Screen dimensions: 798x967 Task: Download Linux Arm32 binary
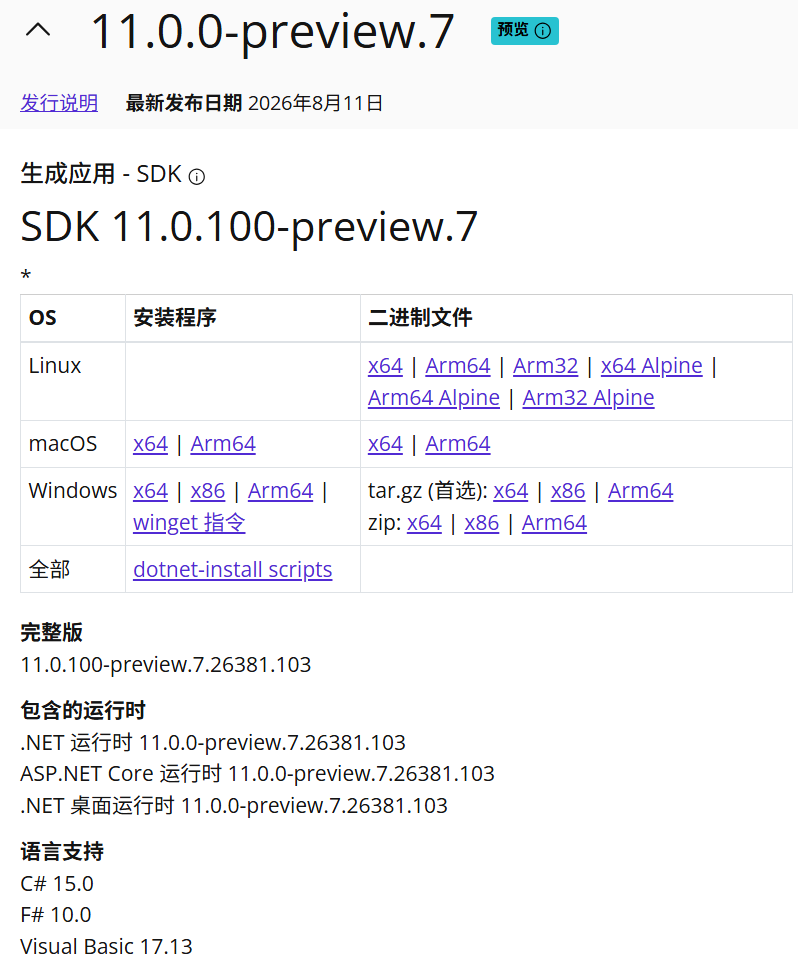[x=546, y=366]
